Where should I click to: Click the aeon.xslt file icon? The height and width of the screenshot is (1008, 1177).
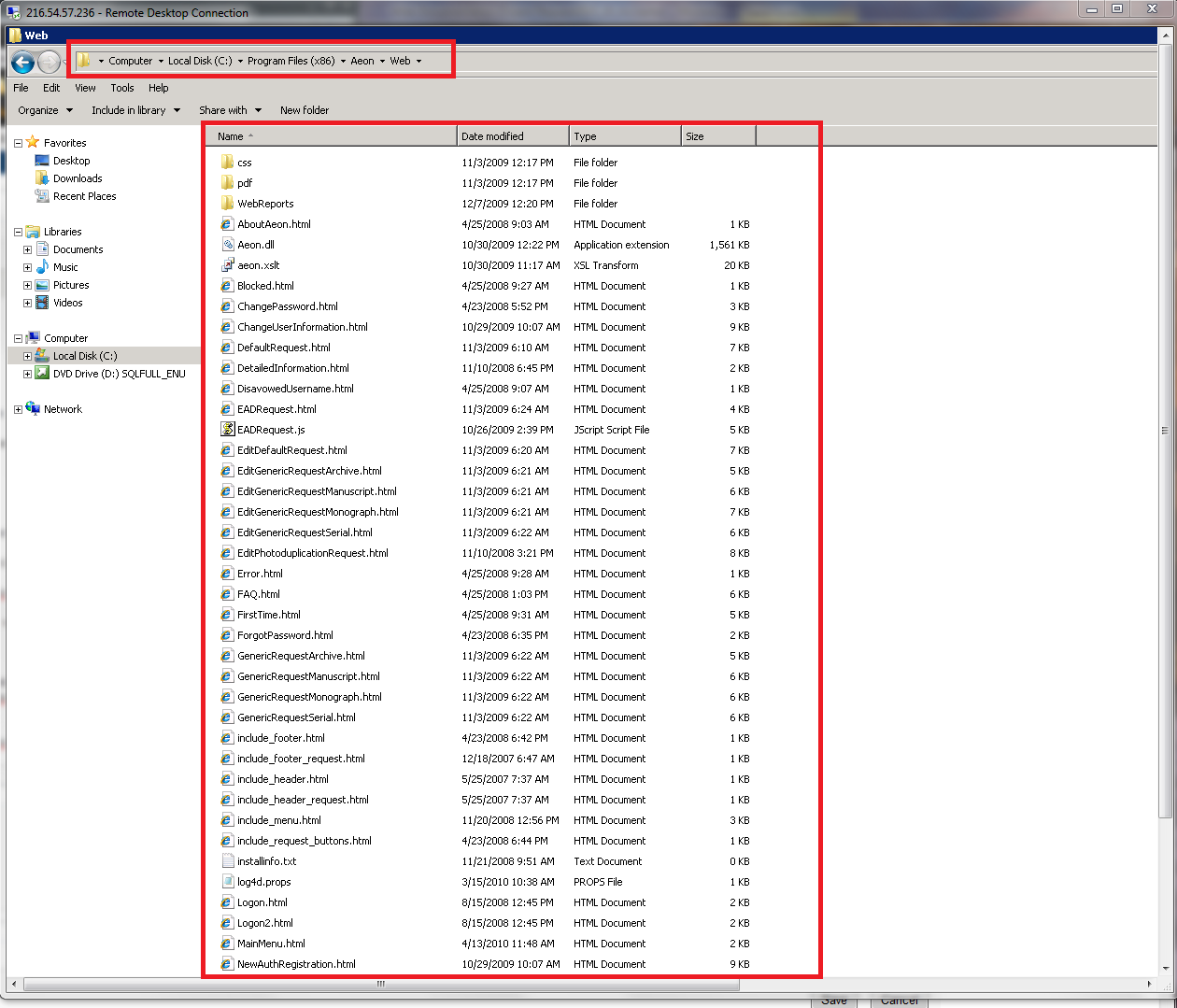(x=227, y=265)
